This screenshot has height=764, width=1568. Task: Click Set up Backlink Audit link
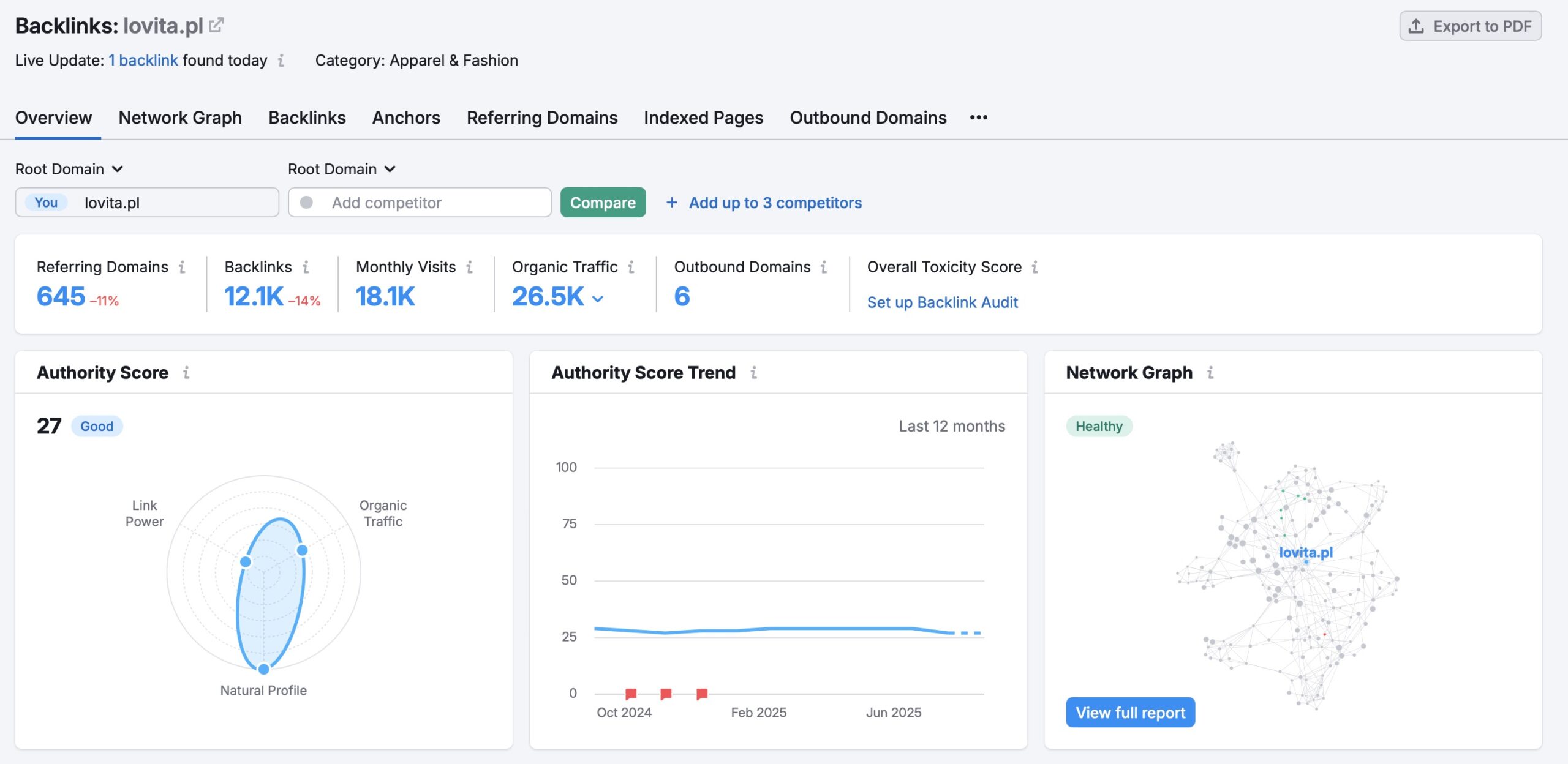942,302
